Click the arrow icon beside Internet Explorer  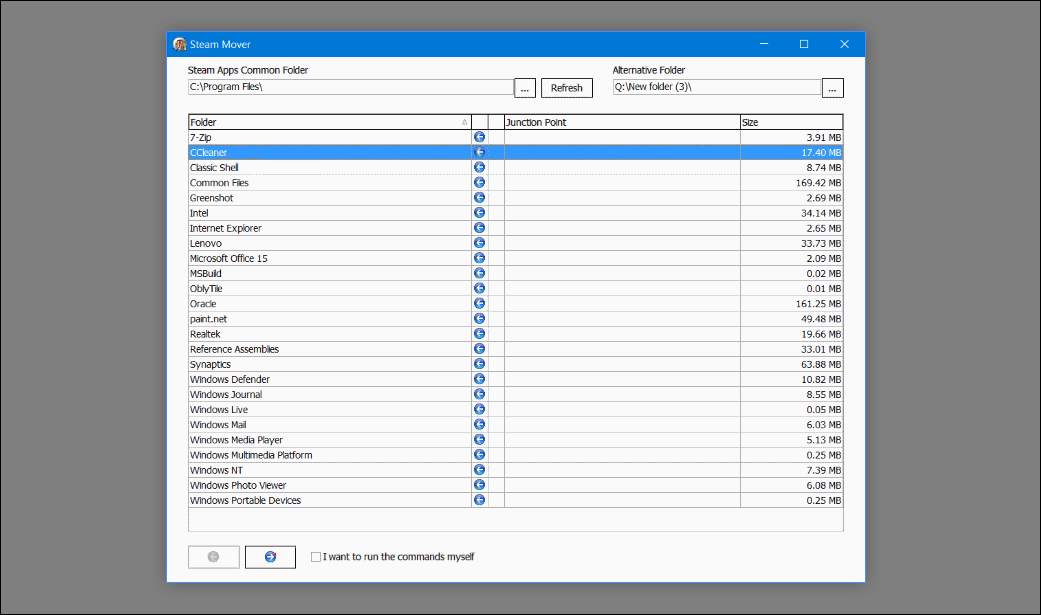coord(479,228)
